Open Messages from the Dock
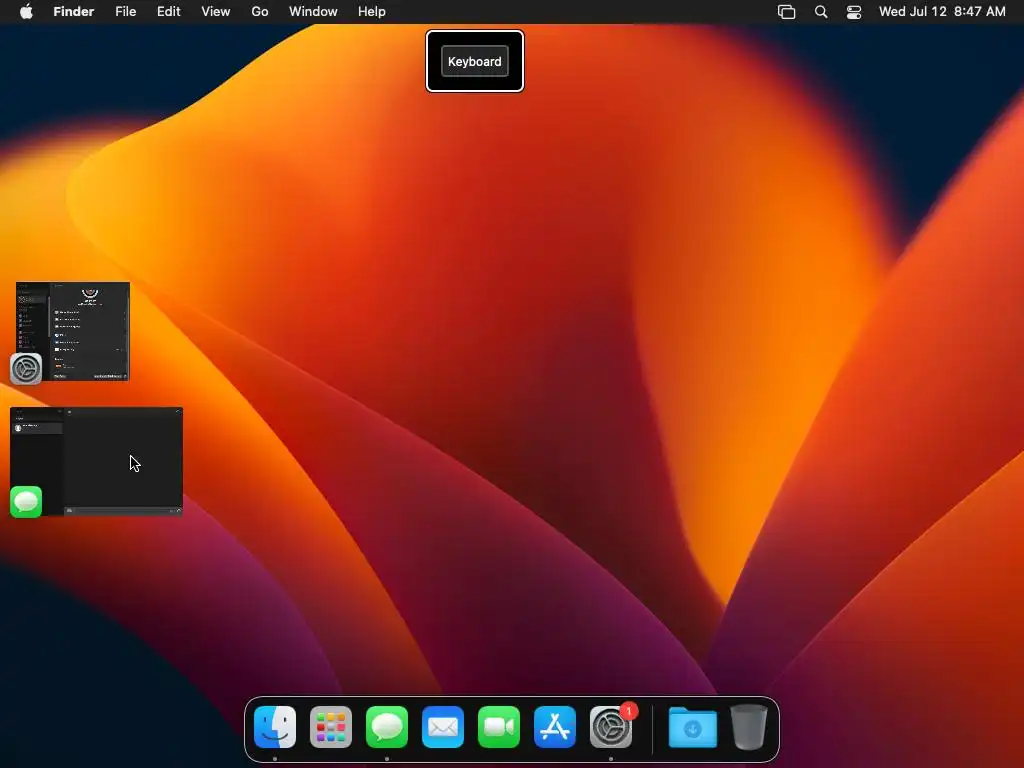This screenshot has height=768, width=1024. point(387,727)
